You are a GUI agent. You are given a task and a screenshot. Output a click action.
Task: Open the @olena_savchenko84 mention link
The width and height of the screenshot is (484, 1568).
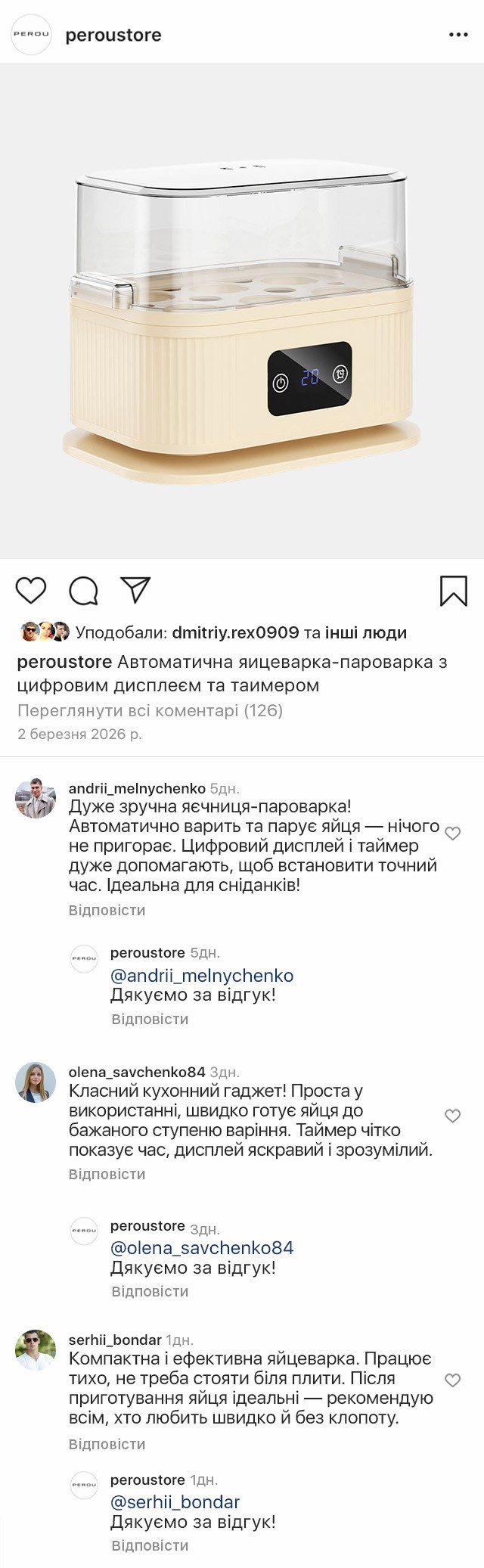[202, 1248]
